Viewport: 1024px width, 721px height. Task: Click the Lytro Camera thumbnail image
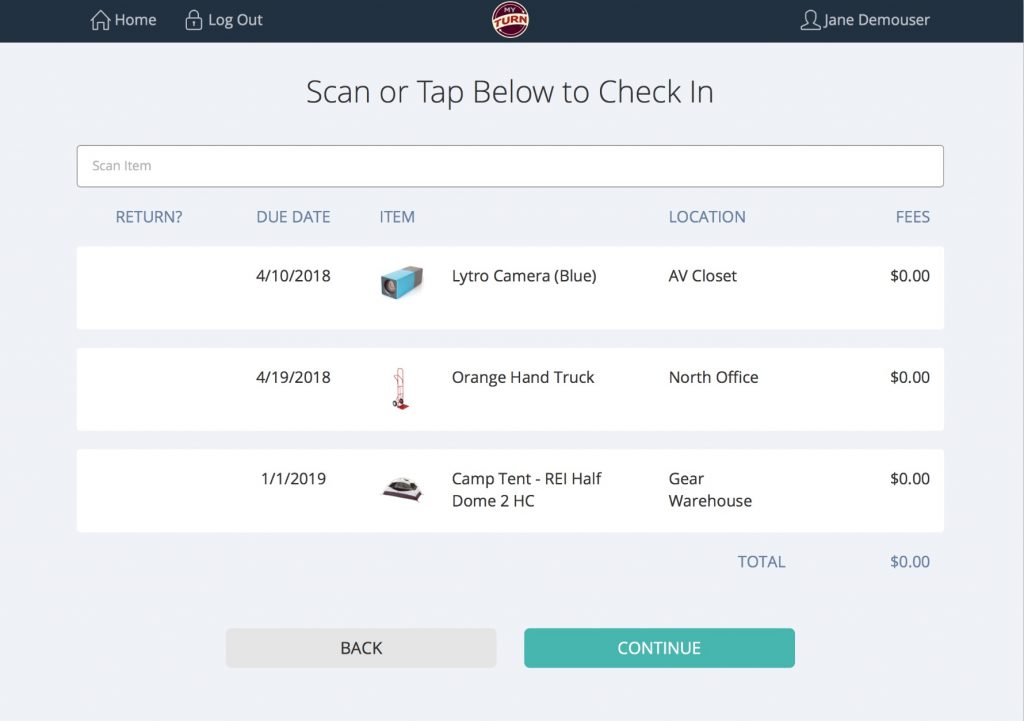point(401,282)
